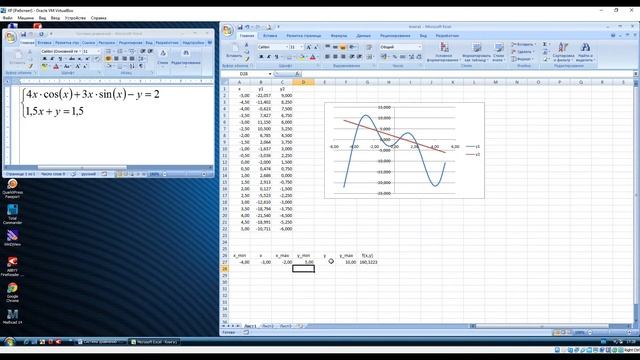Click the Paste button in Excel ribbon
Screen dimensions: 640x360
point(234,51)
